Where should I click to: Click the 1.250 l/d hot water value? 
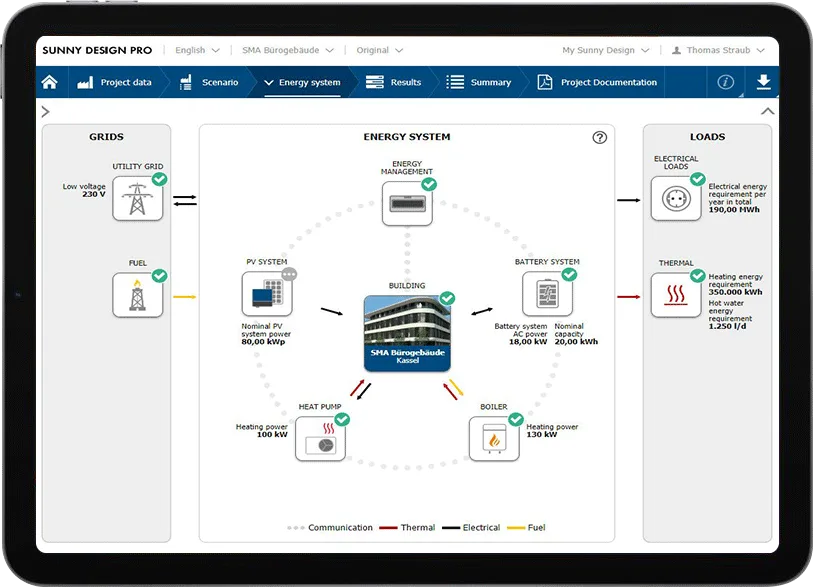tap(727, 326)
